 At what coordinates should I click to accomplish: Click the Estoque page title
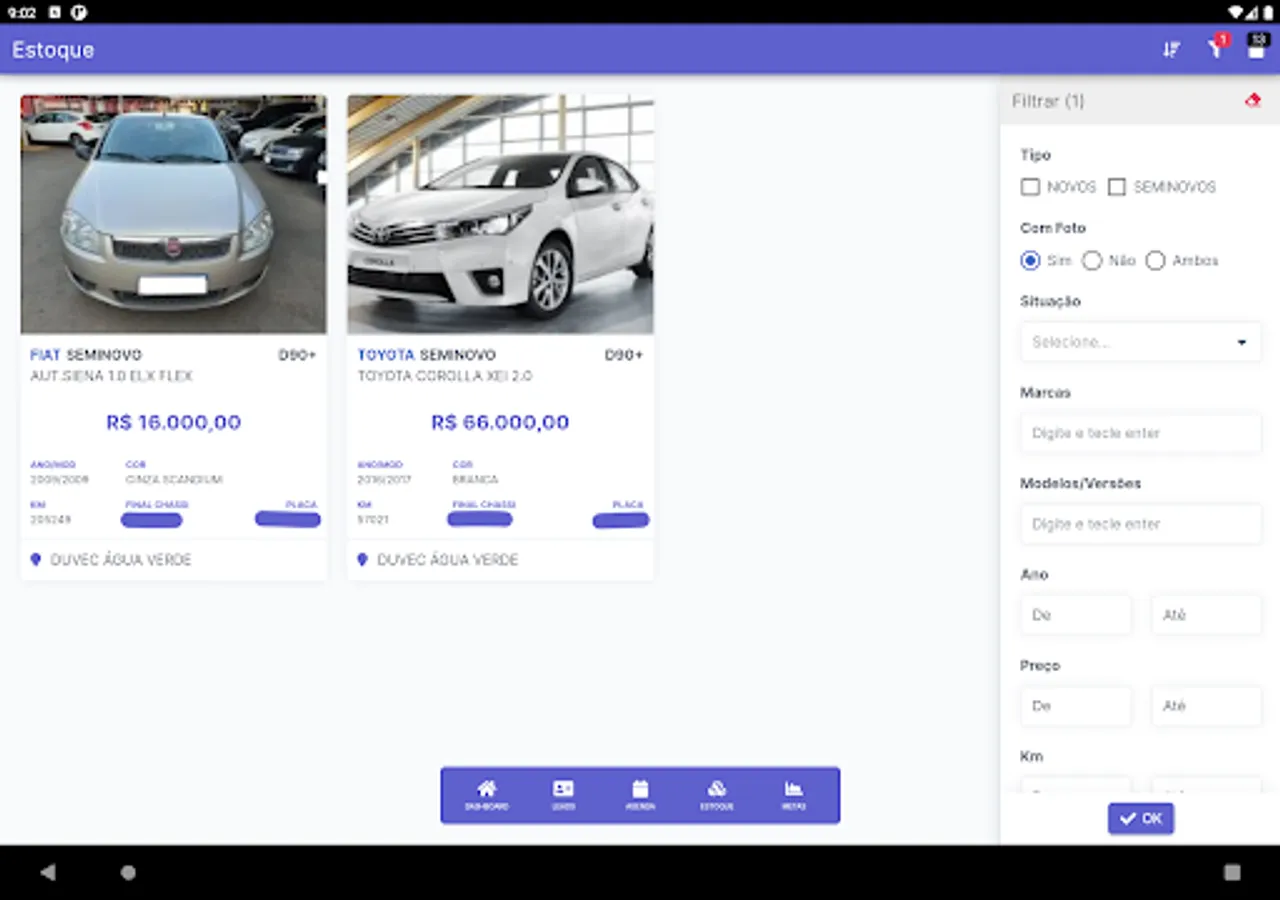pyautogui.click(x=53, y=50)
